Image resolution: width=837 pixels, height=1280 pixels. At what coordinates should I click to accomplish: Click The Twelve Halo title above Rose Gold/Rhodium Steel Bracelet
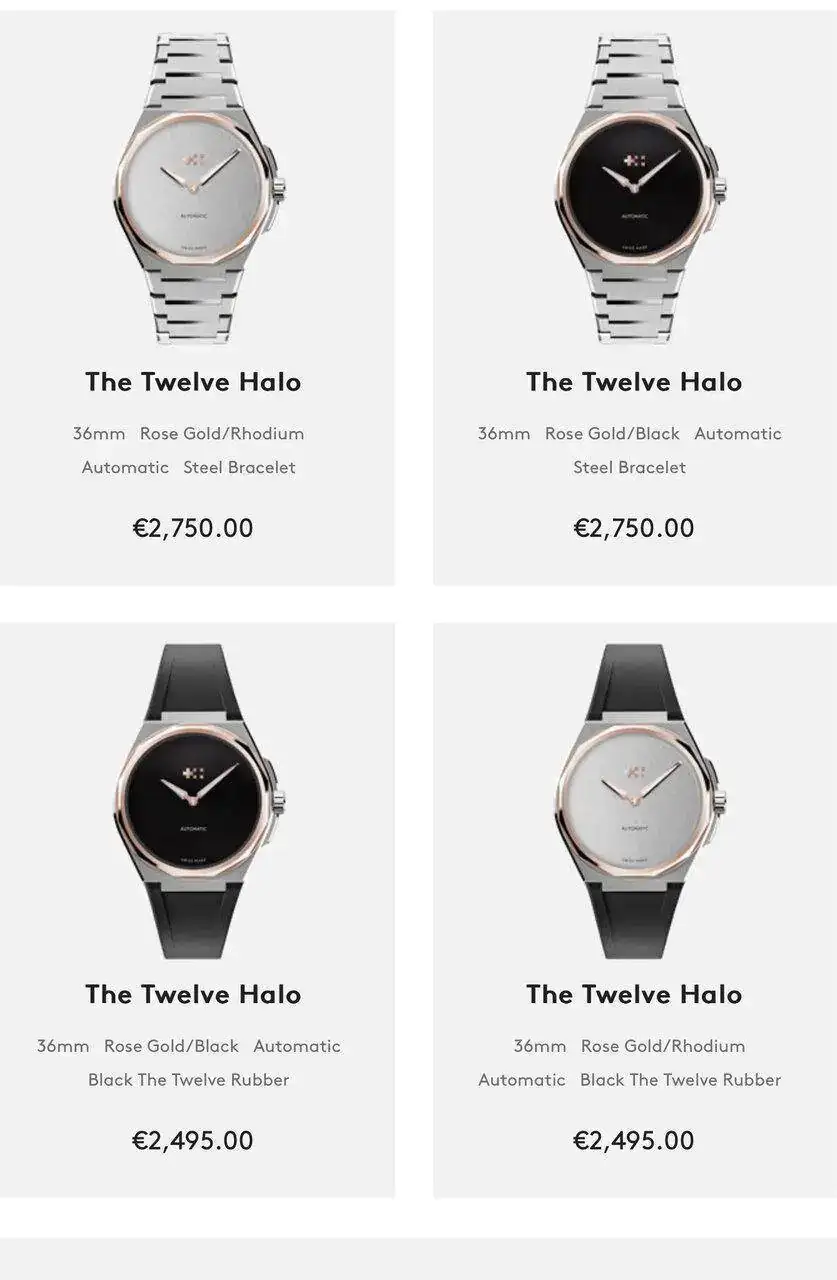coord(193,382)
